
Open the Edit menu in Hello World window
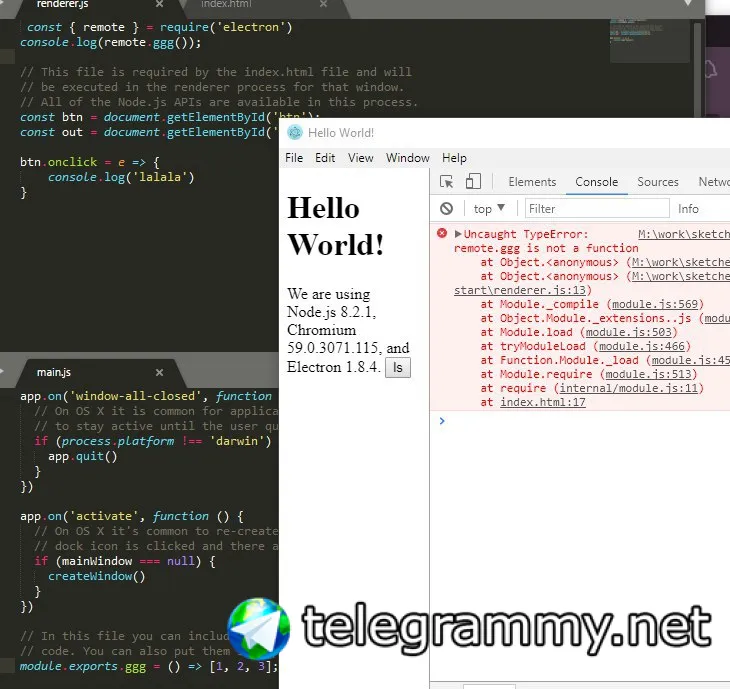coord(325,158)
